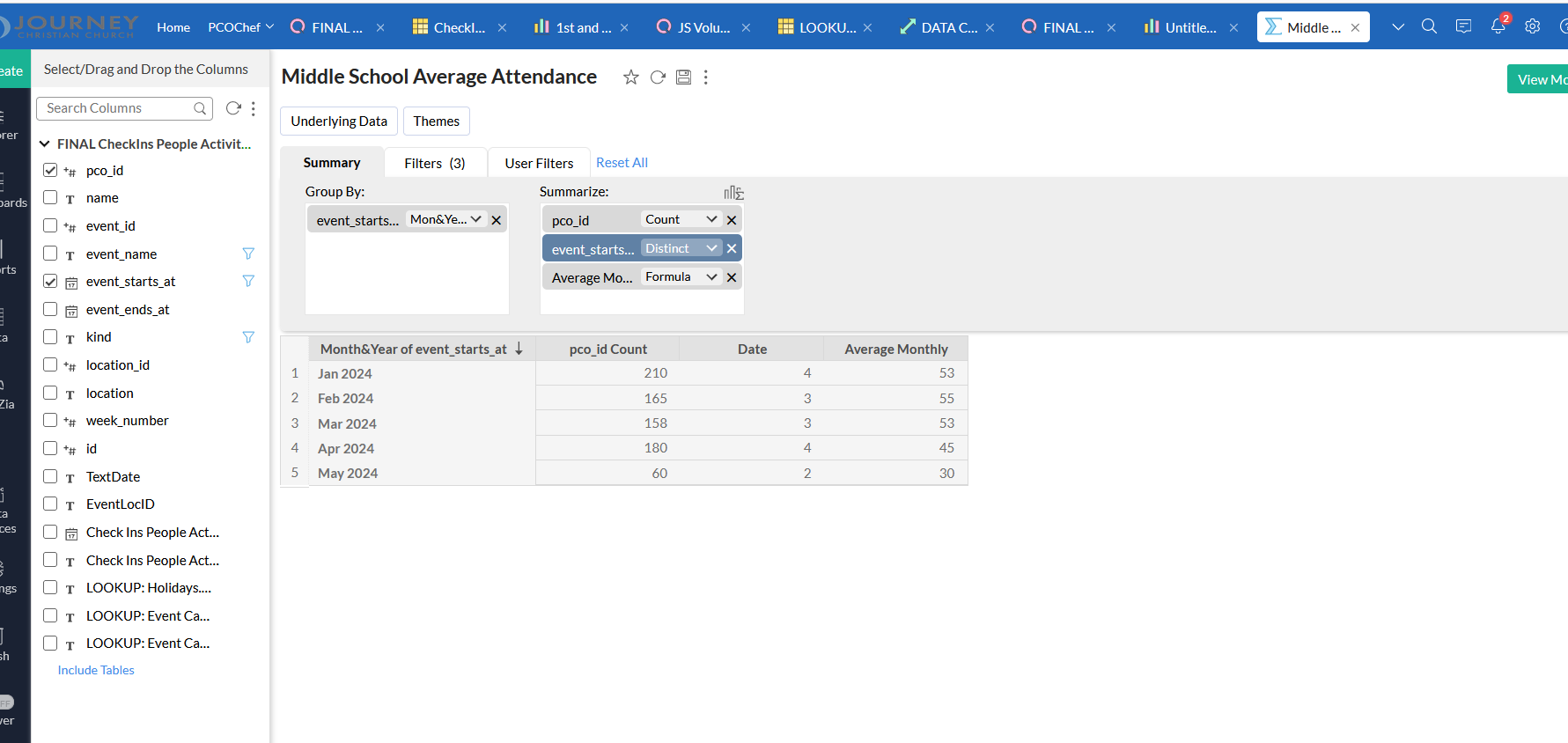Image resolution: width=1568 pixels, height=743 pixels.
Task: Show more open tabs with chevron
Action: 1398,27
